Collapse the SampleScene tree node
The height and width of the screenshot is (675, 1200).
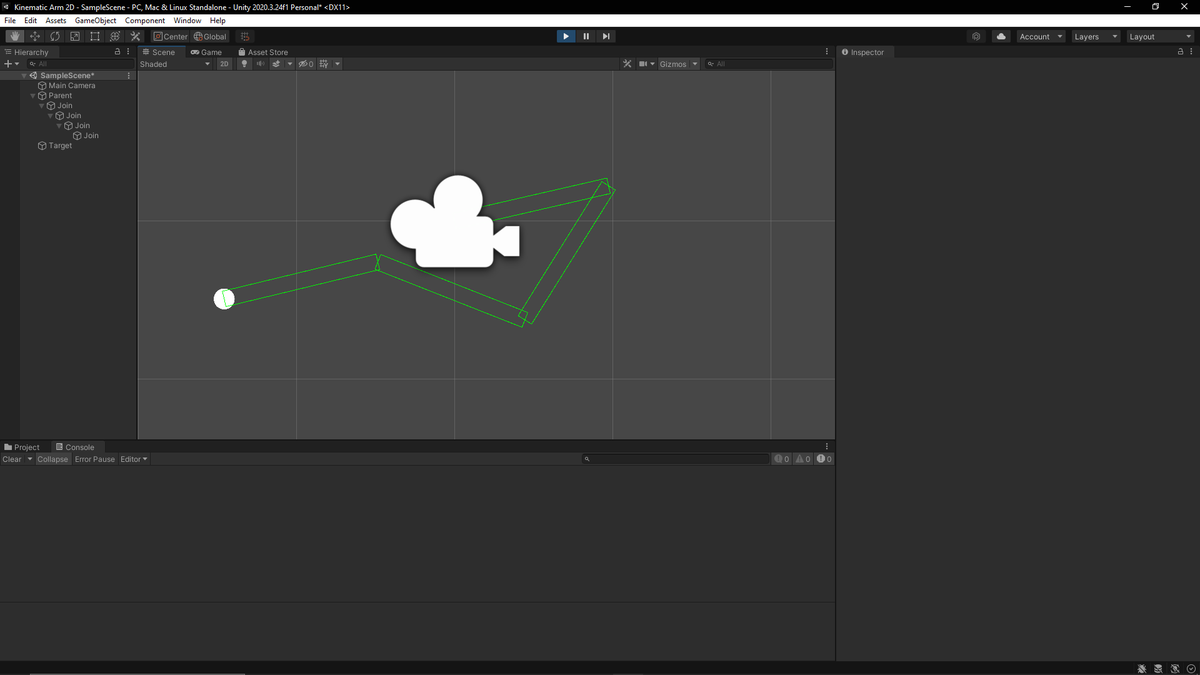click(24, 75)
